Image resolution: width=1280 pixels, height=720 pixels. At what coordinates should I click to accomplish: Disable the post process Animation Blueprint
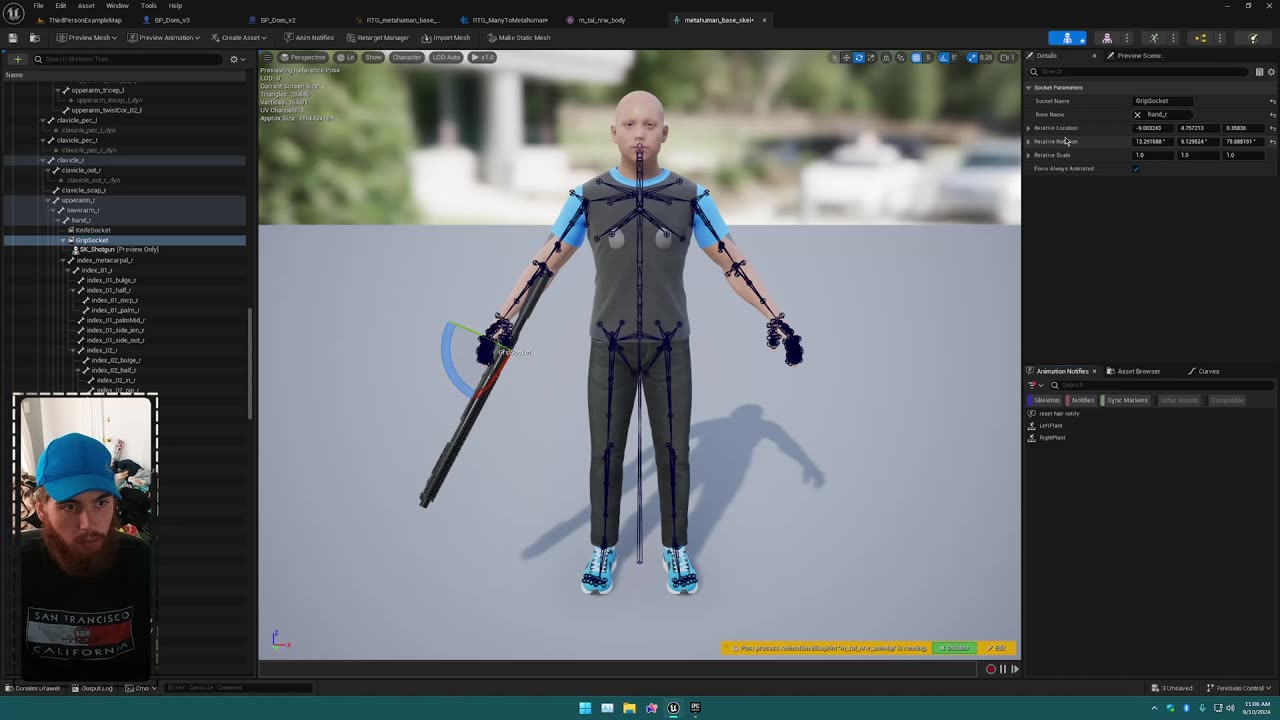(x=953, y=648)
